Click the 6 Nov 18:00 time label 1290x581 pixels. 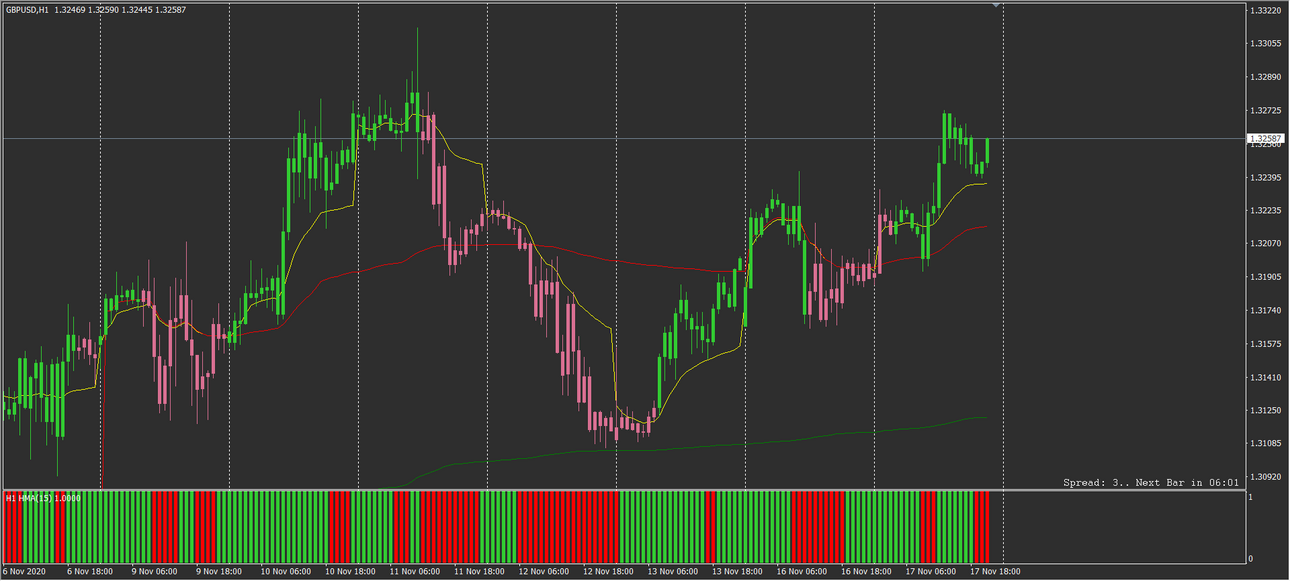tap(91, 572)
